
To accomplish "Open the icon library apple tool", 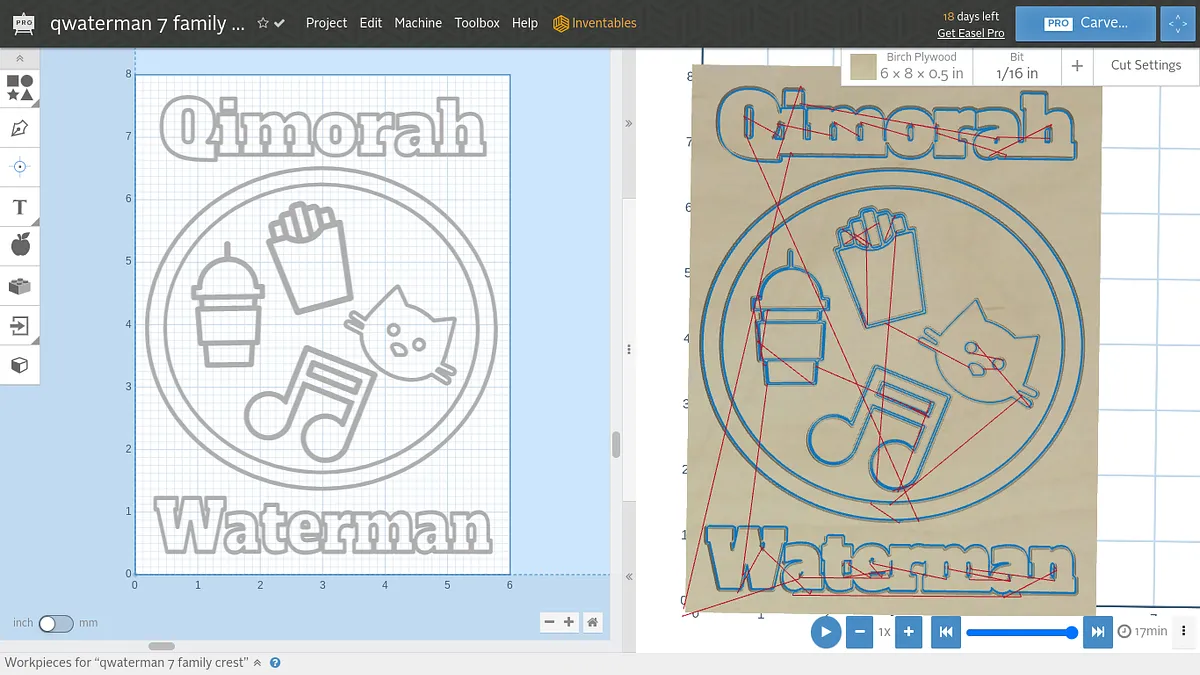I will 20,244.
